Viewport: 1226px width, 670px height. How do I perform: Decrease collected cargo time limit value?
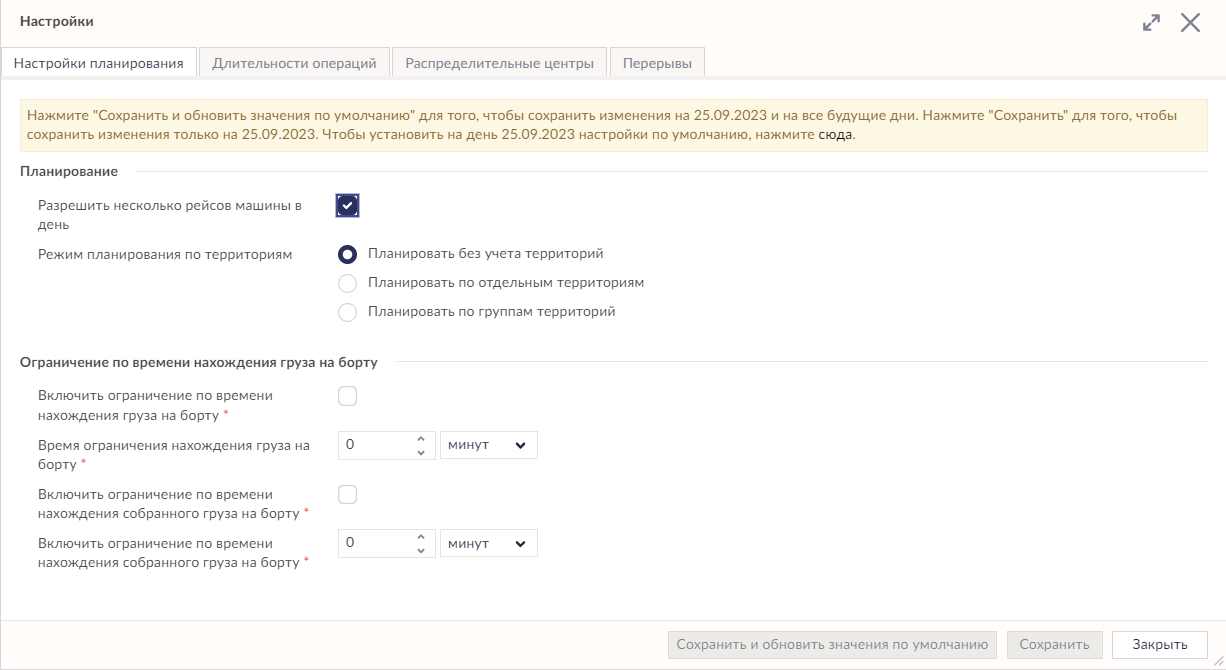pos(421,550)
